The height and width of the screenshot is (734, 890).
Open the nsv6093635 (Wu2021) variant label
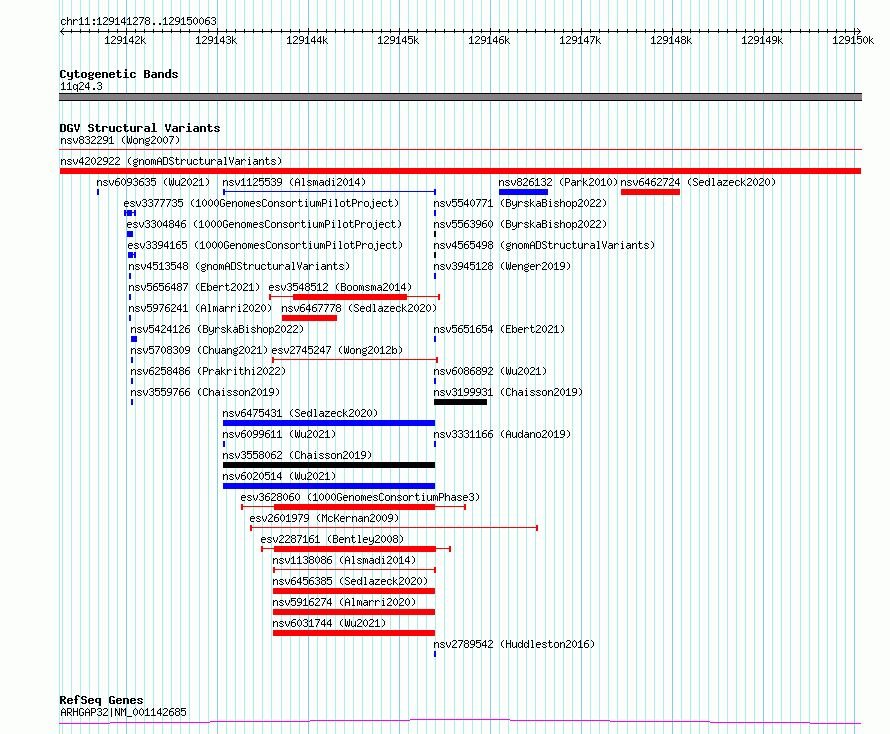(x=153, y=182)
